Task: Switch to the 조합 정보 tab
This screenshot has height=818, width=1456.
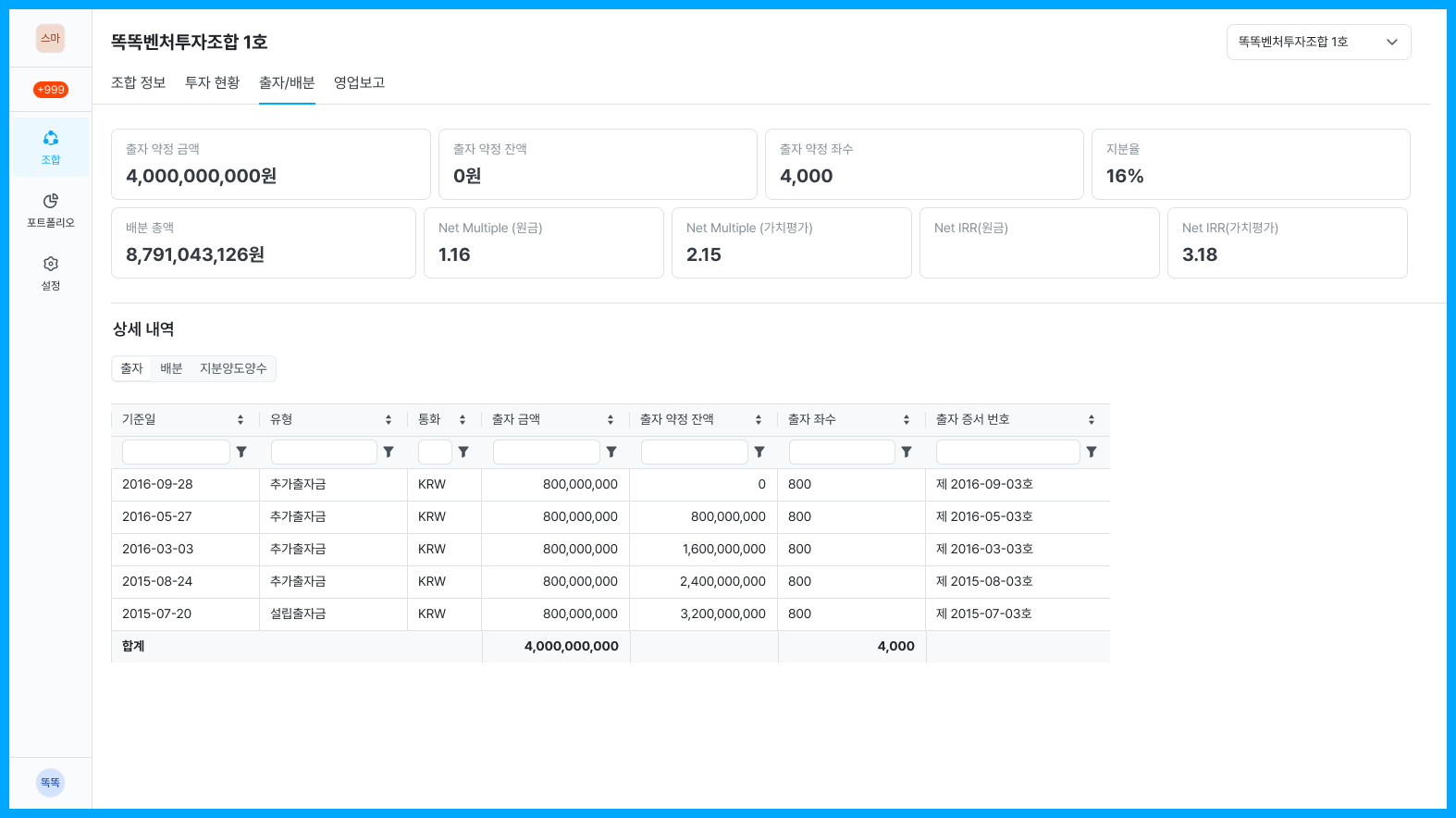Action: (x=139, y=82)
